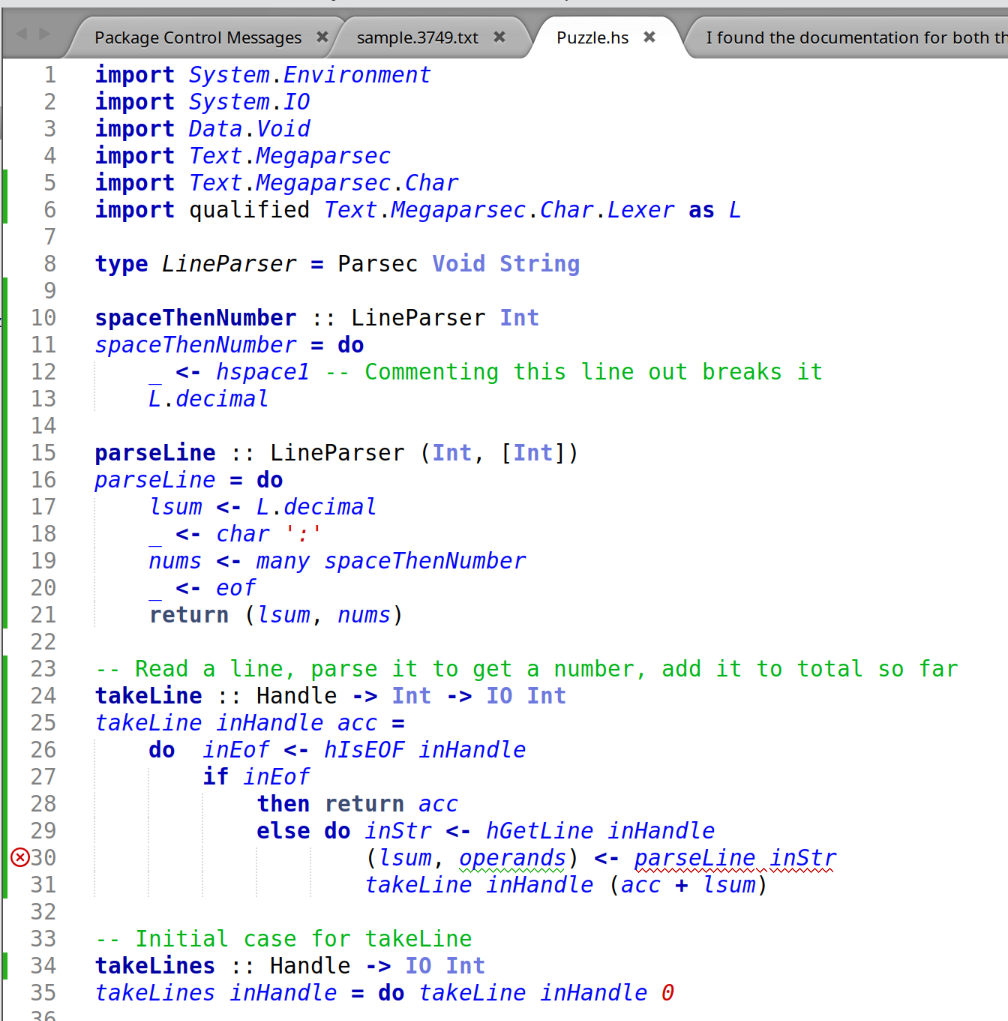Click 'hIsEOF inHandle' on line 26
The width and height of the screenshot is (1008, 1021).
tap(425, 750)
